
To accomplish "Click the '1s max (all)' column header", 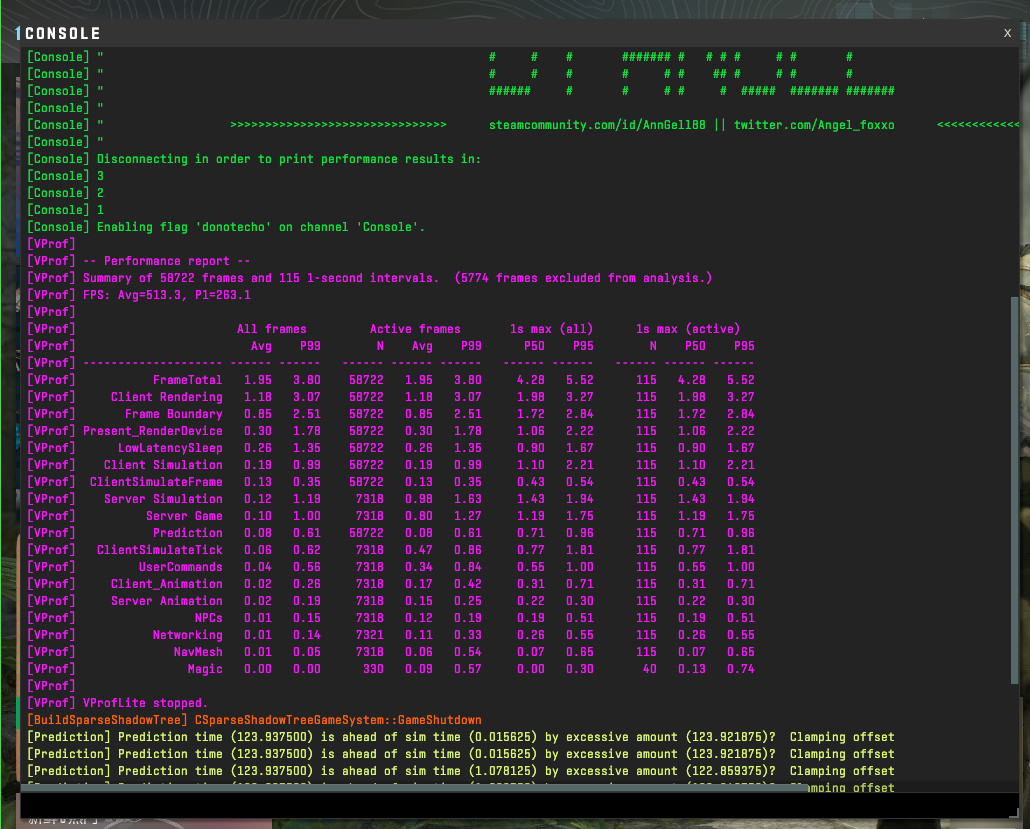I will pyautogui.click(x=551, y=329).
